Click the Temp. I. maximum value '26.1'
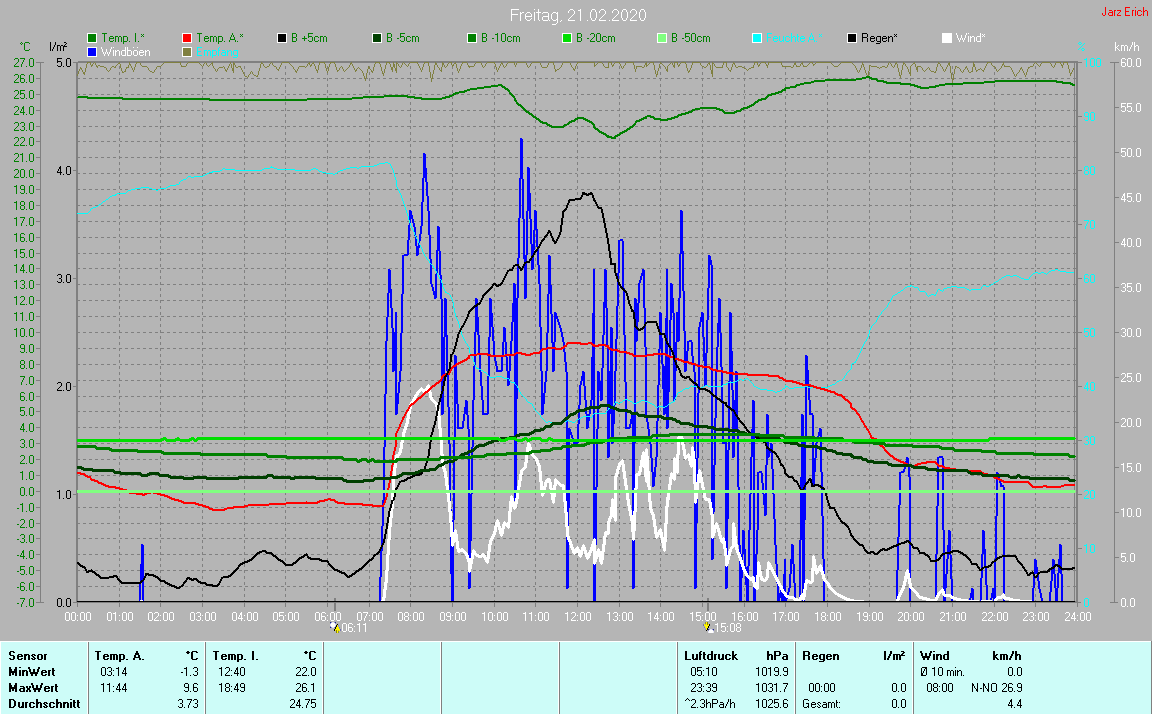 (306, 688)
